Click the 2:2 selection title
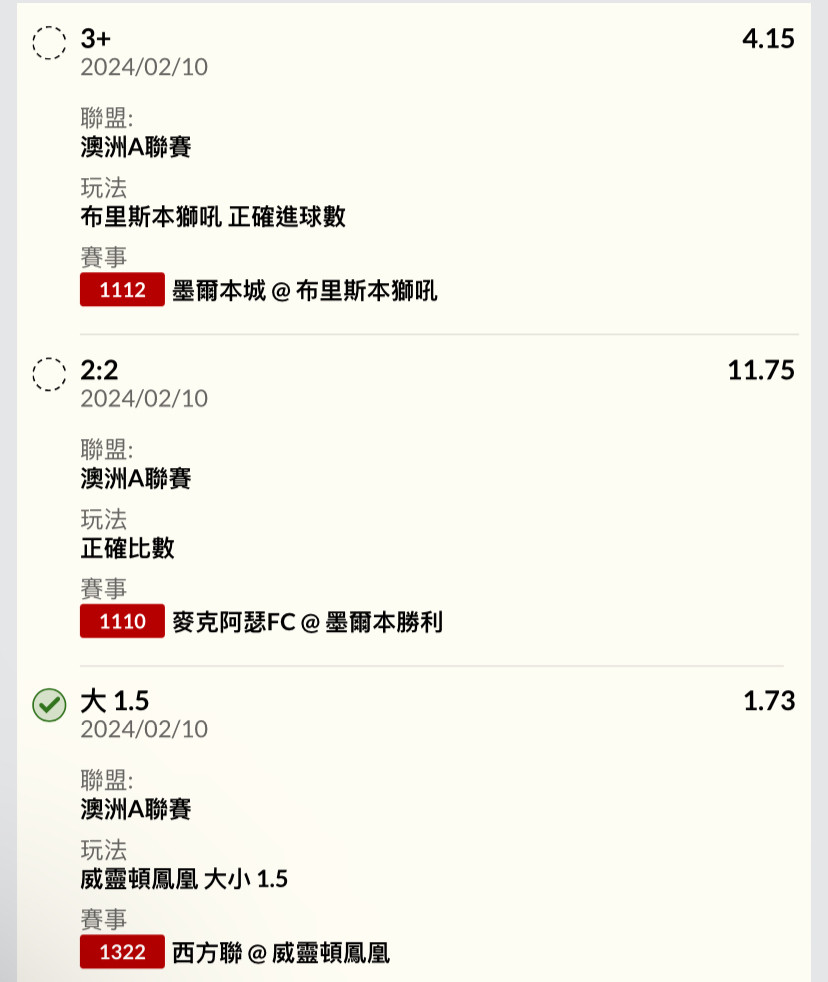This screenshot has height=982, width=828. (x=99, y=370)
